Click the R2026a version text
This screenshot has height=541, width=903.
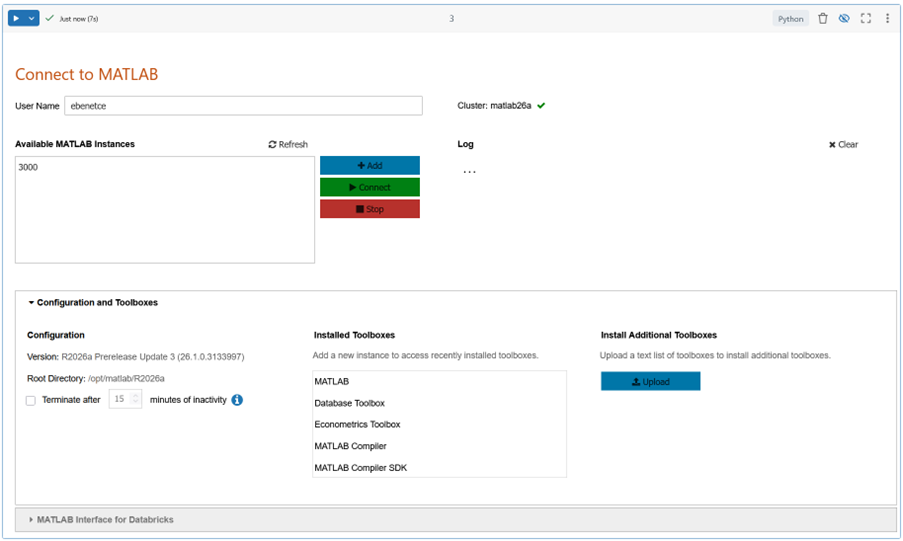point(153,357)
